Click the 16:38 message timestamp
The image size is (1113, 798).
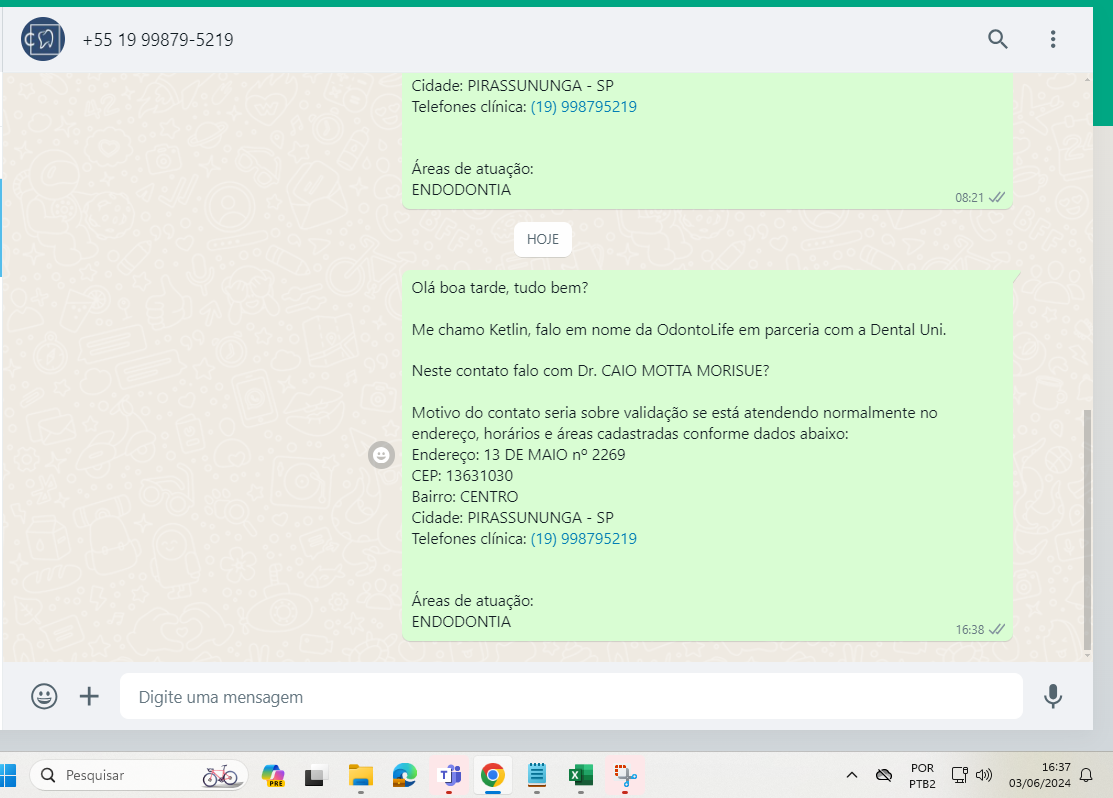tap(970, 630)
